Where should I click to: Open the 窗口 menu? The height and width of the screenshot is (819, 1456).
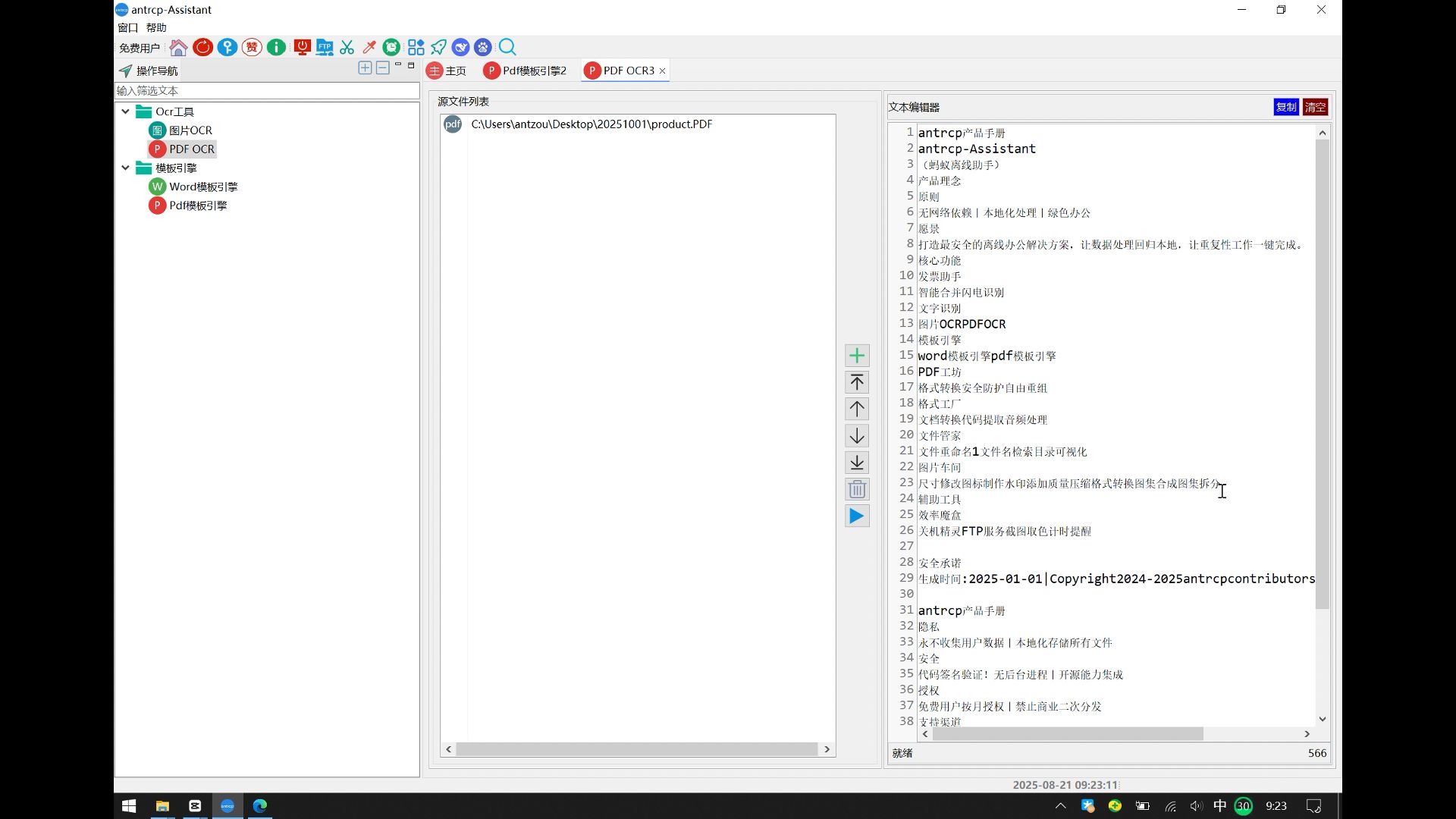128,28
